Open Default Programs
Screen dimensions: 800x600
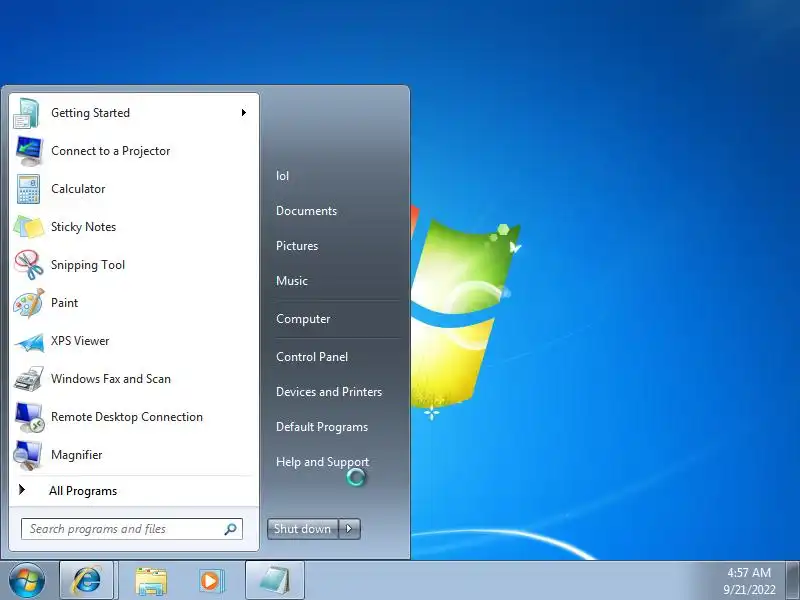click(322, 427)
